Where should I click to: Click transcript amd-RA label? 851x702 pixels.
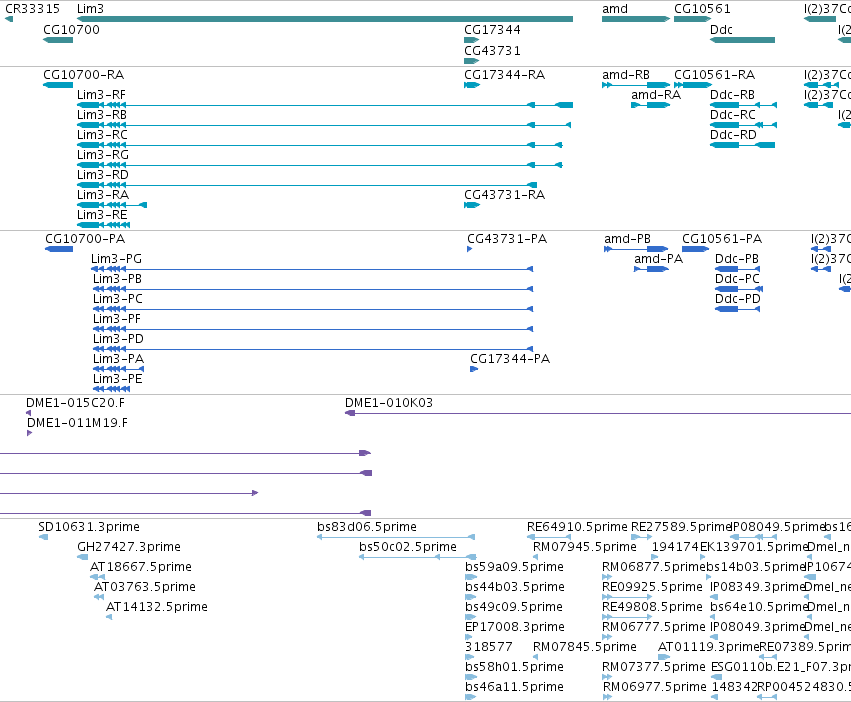pyautogui.click(x=656, y=94)
